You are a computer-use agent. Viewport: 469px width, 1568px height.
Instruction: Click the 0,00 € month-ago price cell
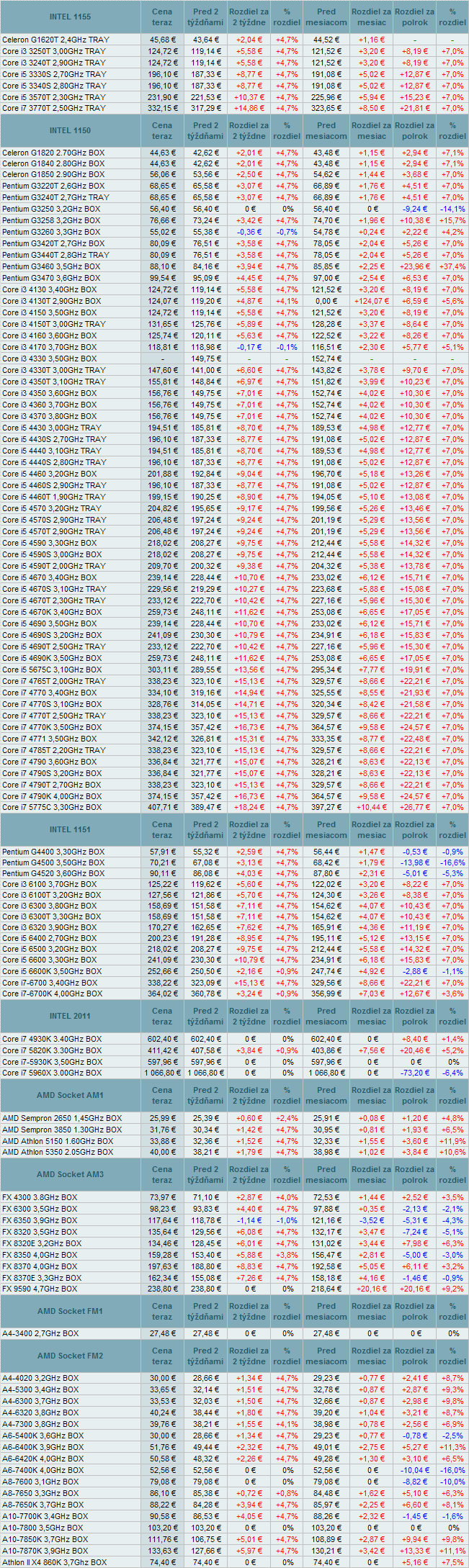pyautogui.click(x=326, y=301)
